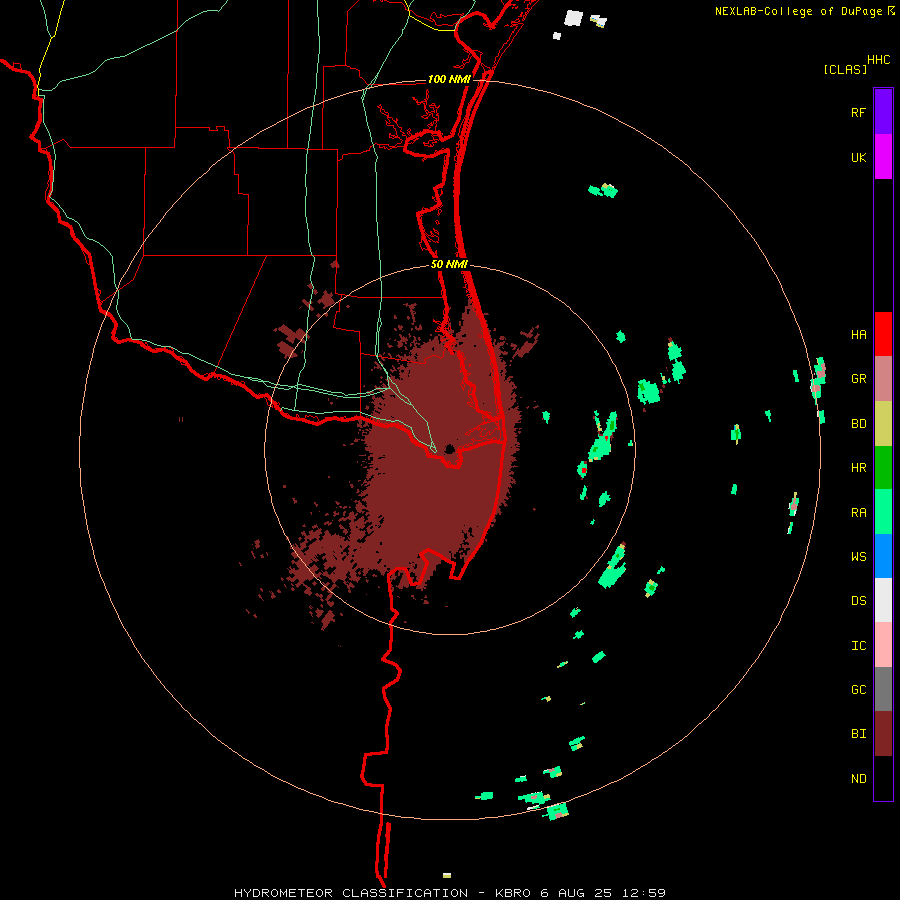Click the black radar site dot at center
This screenshot has height=900, width=900.
(x=449, y=449)
